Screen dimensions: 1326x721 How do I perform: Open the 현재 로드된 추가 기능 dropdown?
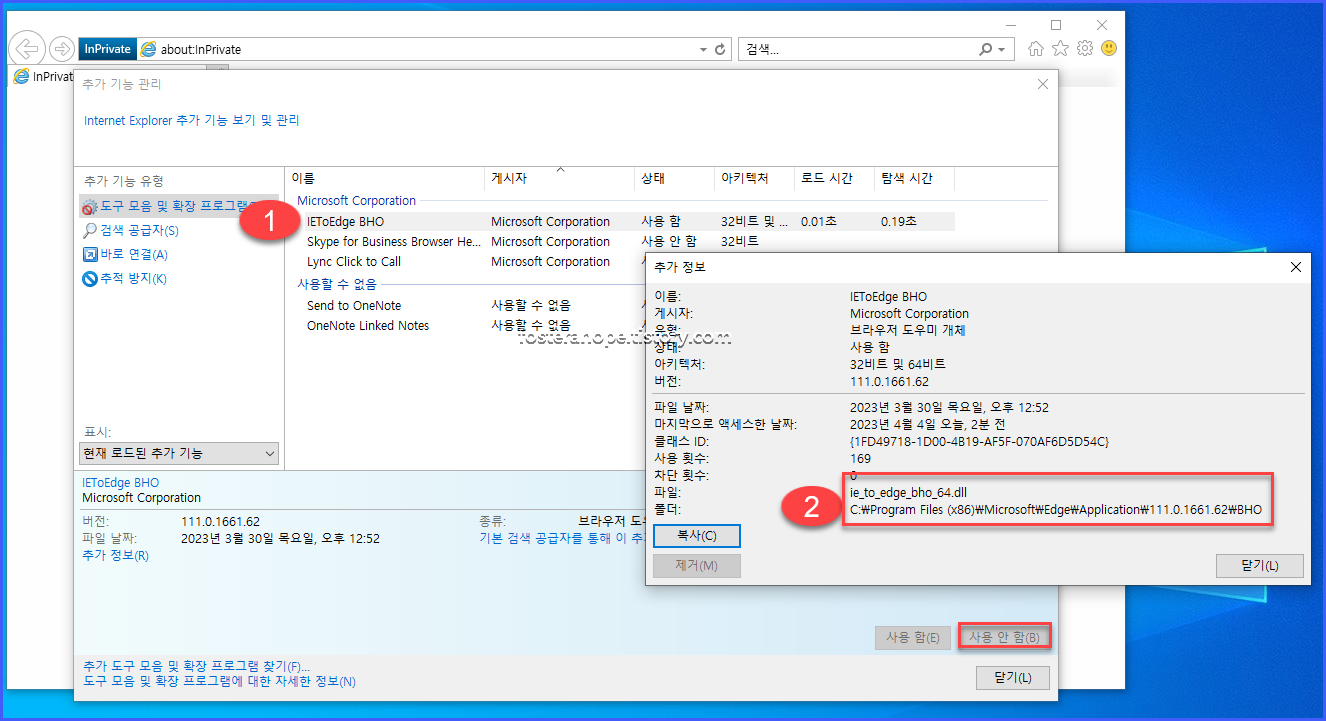click(x=180, y=453)
